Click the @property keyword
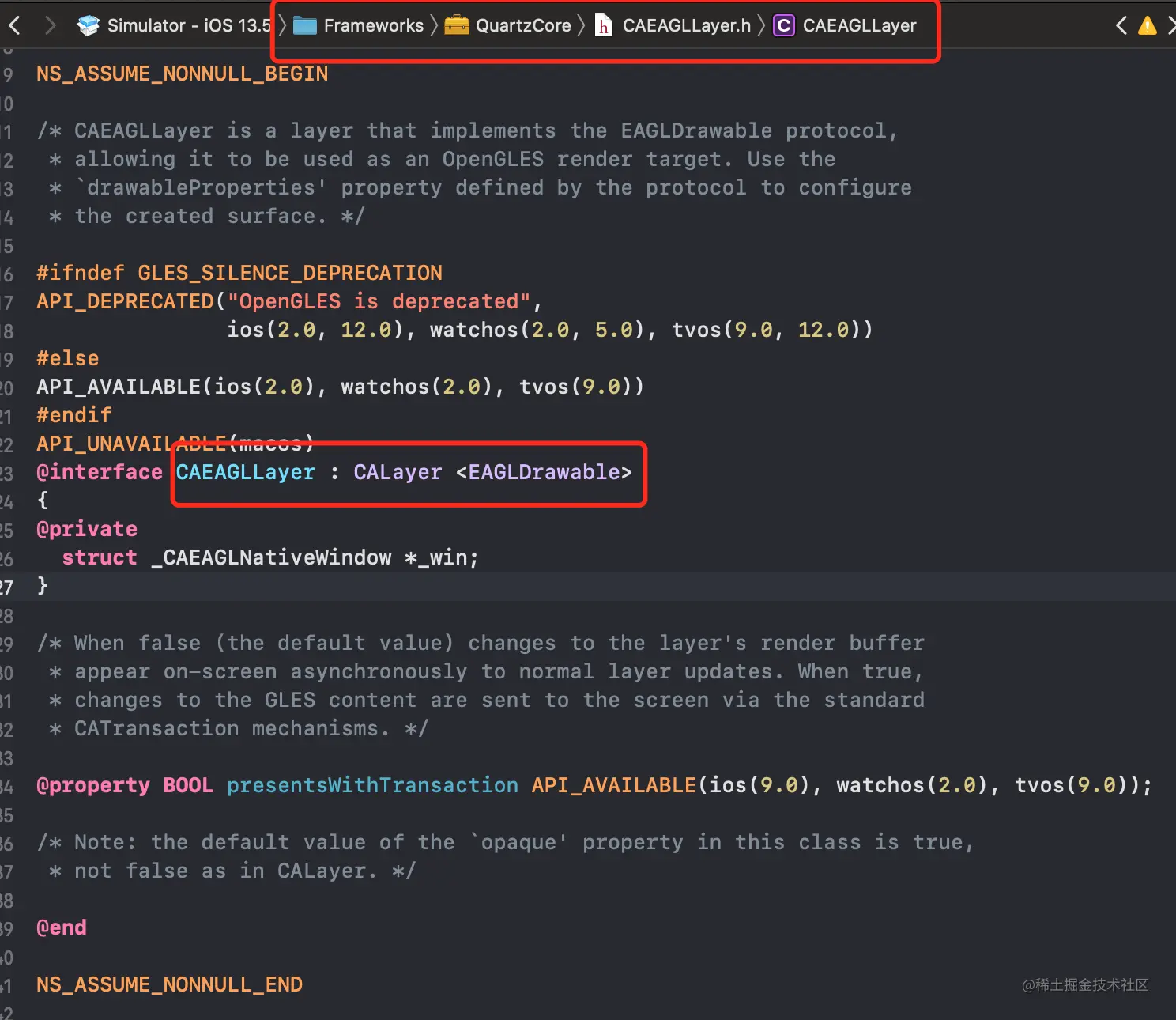Viewport: 1176px width, 1020px height. [x=93, y=785]
